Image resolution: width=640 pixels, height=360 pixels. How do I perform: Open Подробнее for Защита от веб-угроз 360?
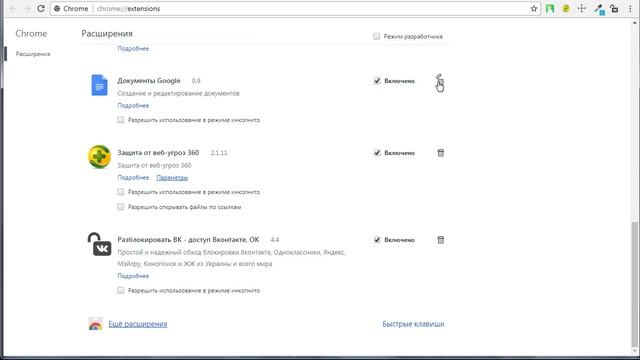pos(133,178)
